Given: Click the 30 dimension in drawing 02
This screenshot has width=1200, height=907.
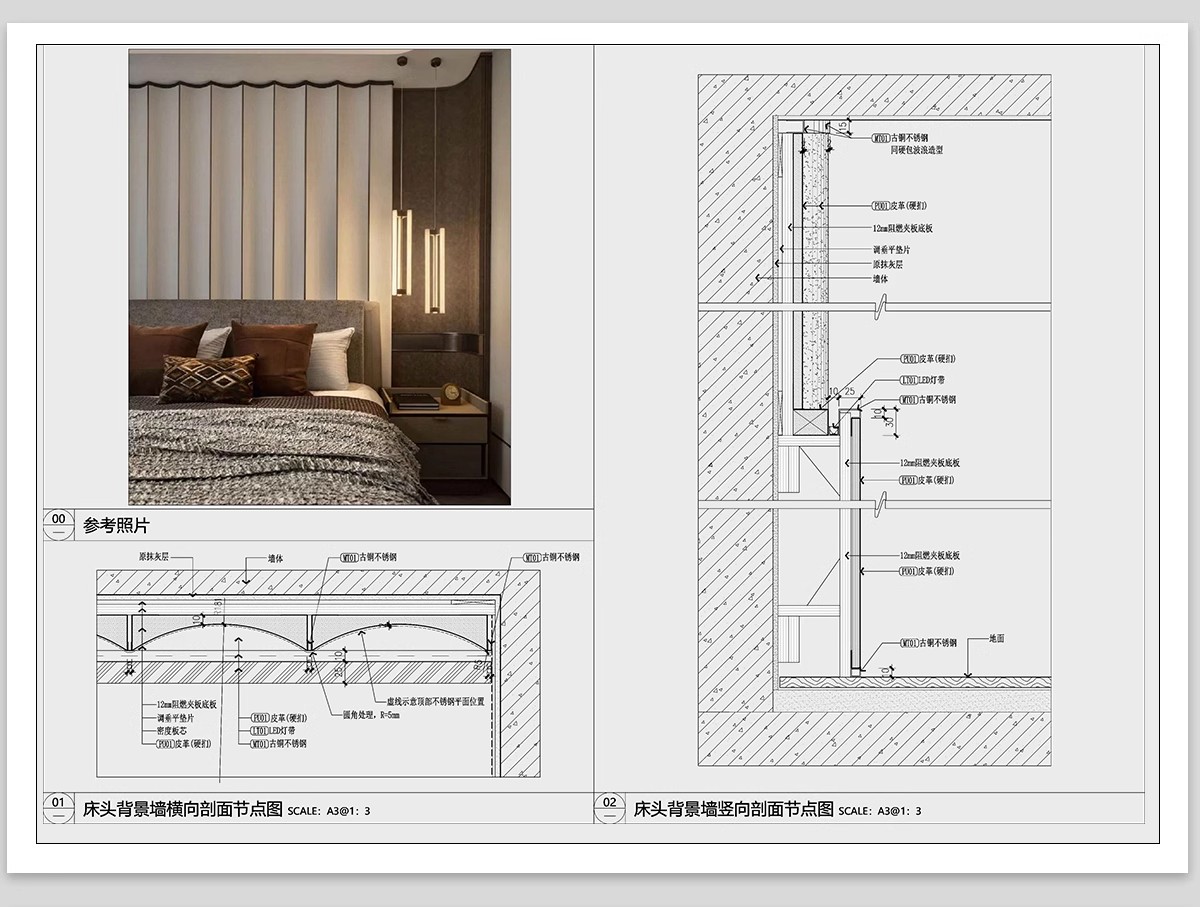Looking at the screenshot, I should tap(888, 424).
